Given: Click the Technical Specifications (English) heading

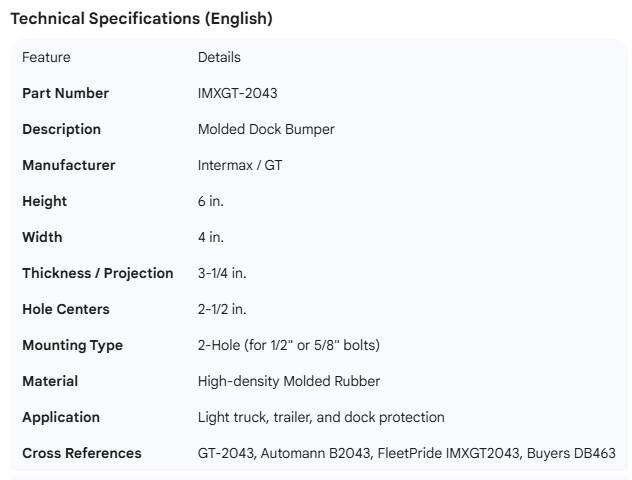Looking at the screenshot, I should coord(141,18).
